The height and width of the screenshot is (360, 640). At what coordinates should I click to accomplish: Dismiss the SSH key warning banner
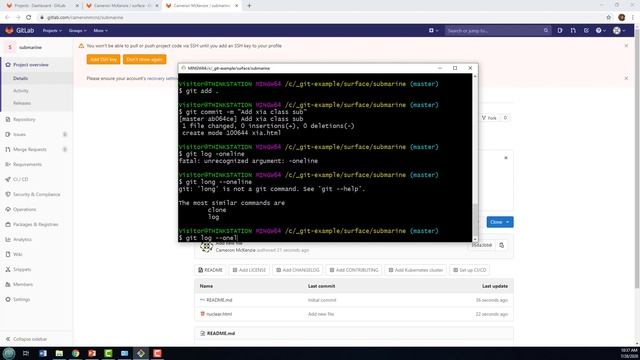(626, 46)
